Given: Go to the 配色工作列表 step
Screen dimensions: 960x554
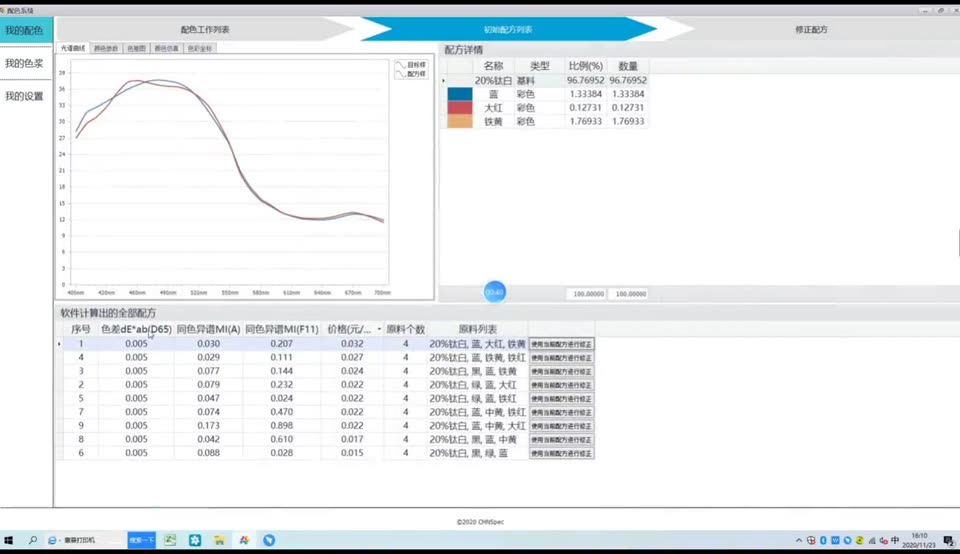Looking at the screenshot, I should [x=204, y=29].
